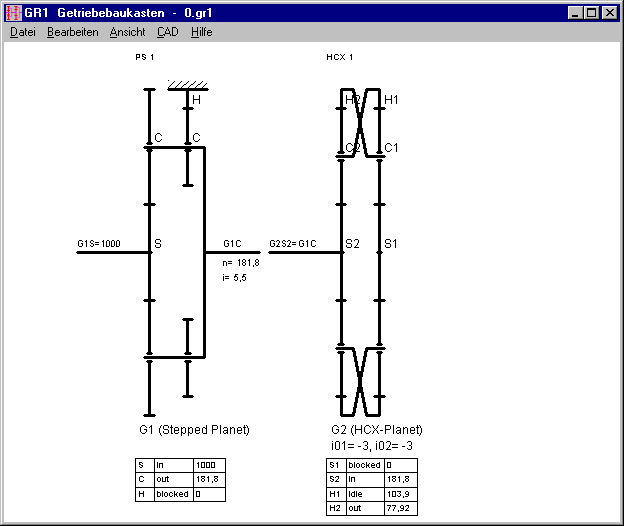
Task: Select the G1S=1000 input shaft label
Action: point(98,244)
